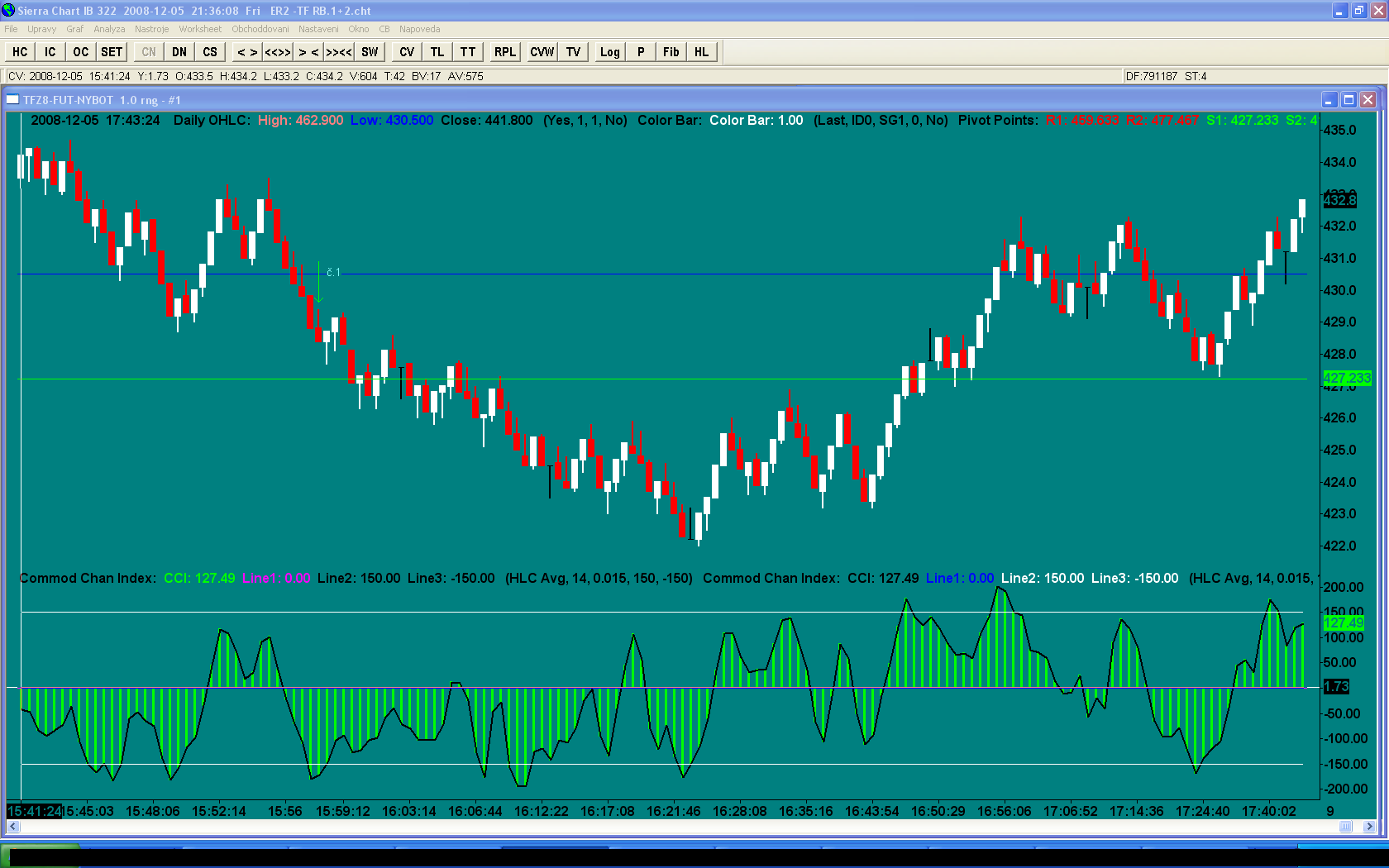Click the CS toolbar button
1389x868 pixels.
[210, 52]
